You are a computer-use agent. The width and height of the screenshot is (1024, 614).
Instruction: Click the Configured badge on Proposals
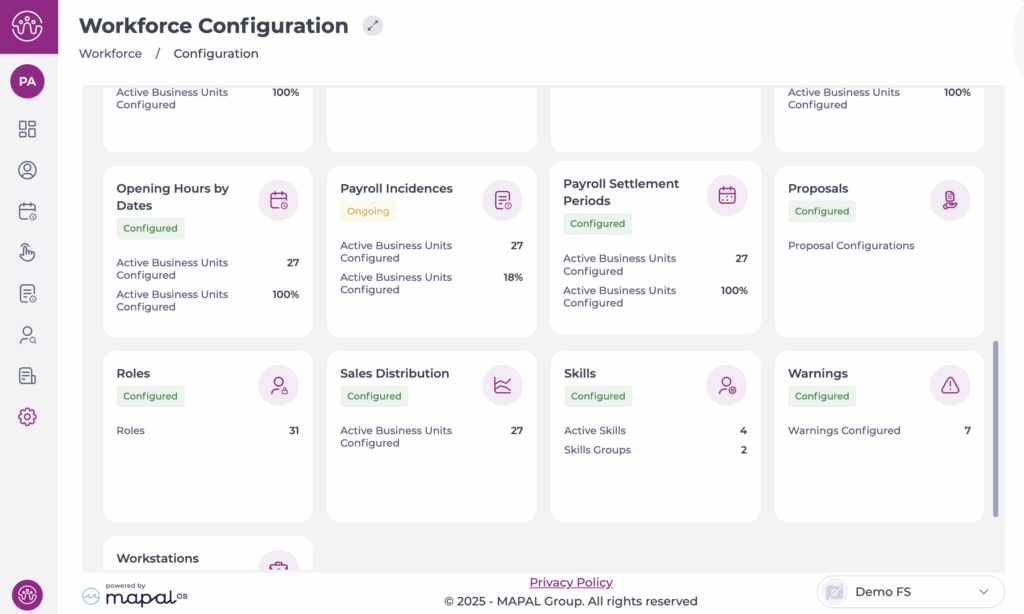[822, 211]
